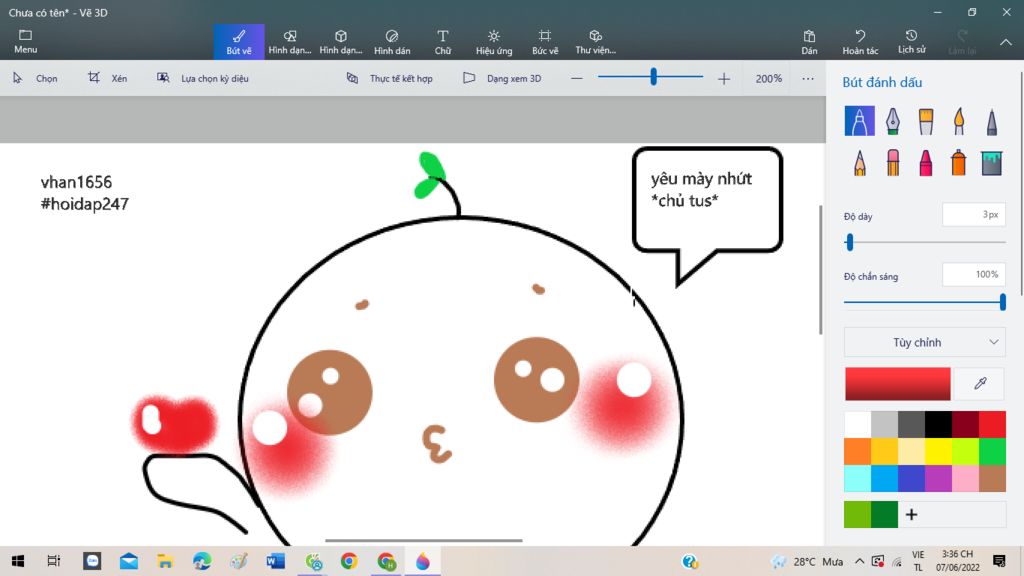1024x576 pixels.
Task: Open the Windows Start menu
Action: 18,561
